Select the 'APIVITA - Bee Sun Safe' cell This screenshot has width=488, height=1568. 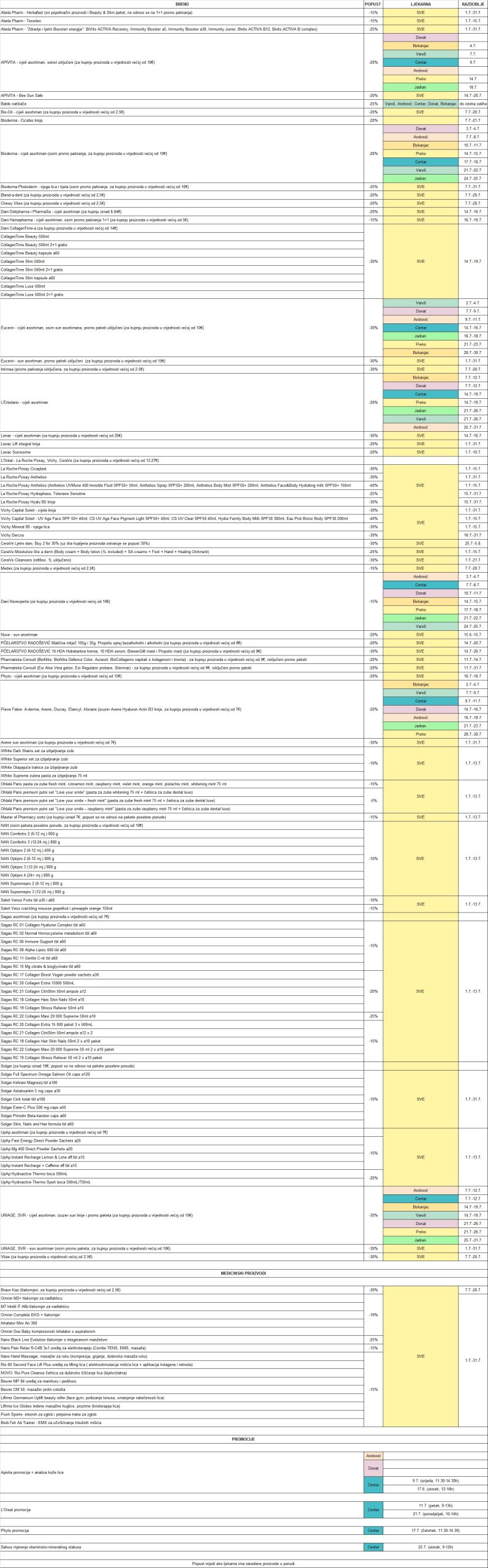coord(181,96)
